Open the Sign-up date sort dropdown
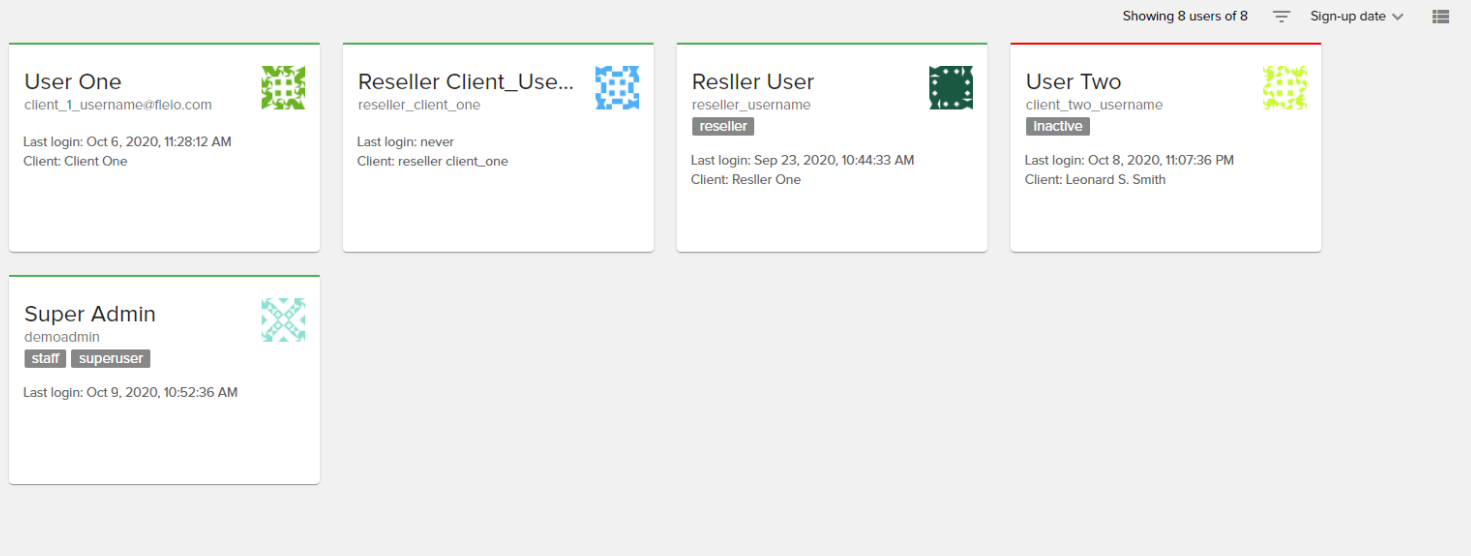 tap(1357, 17)
